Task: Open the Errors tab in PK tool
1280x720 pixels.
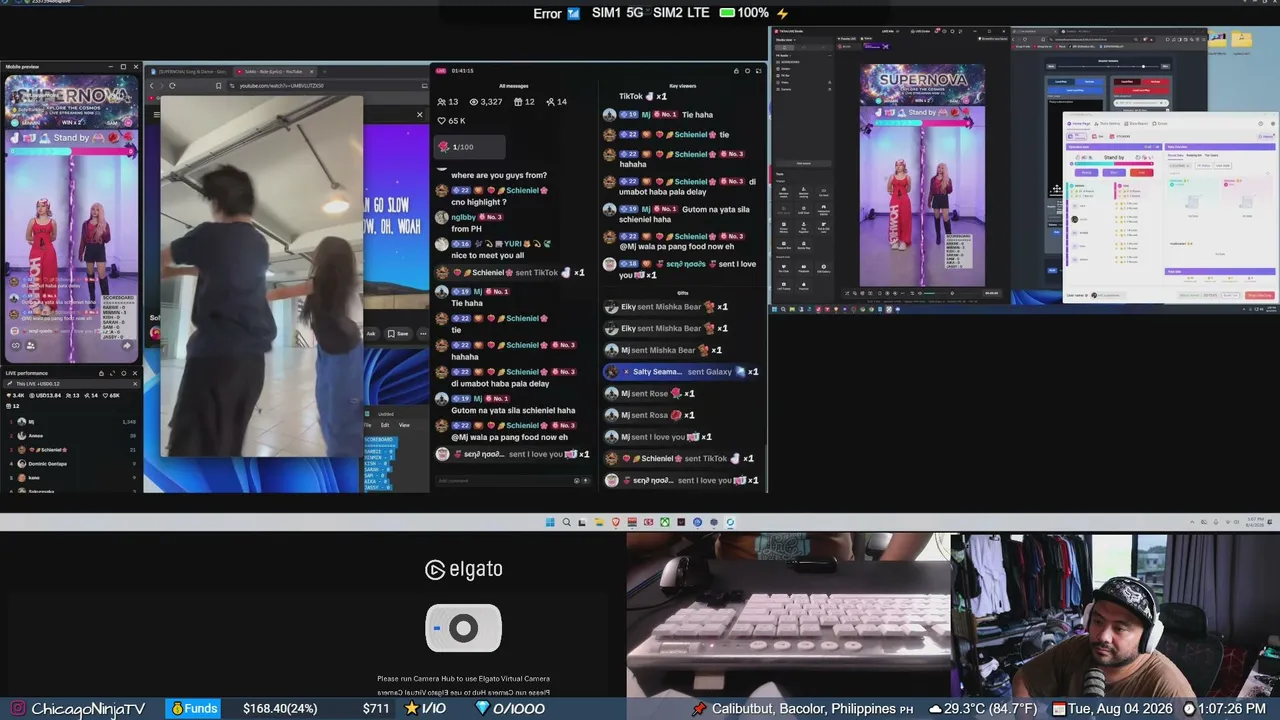Action: 1161,123
